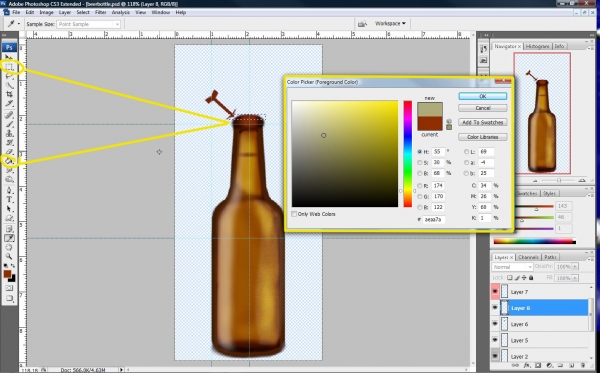The width and height of the screenshot is (600, 373).
Task: Switch to the Paths tab
Action: click(x=550, y=257)
